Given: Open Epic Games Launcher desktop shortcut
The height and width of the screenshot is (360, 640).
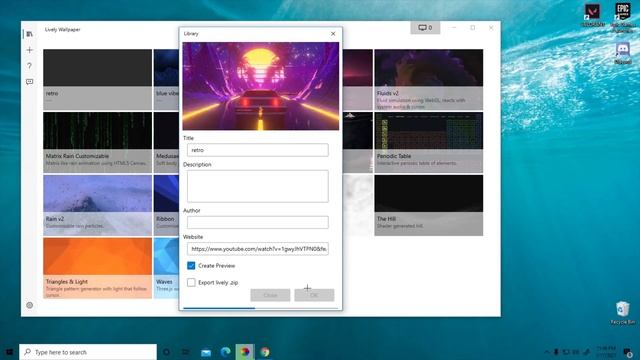Looking at the screenshot, I should click(x=623, y=17).
